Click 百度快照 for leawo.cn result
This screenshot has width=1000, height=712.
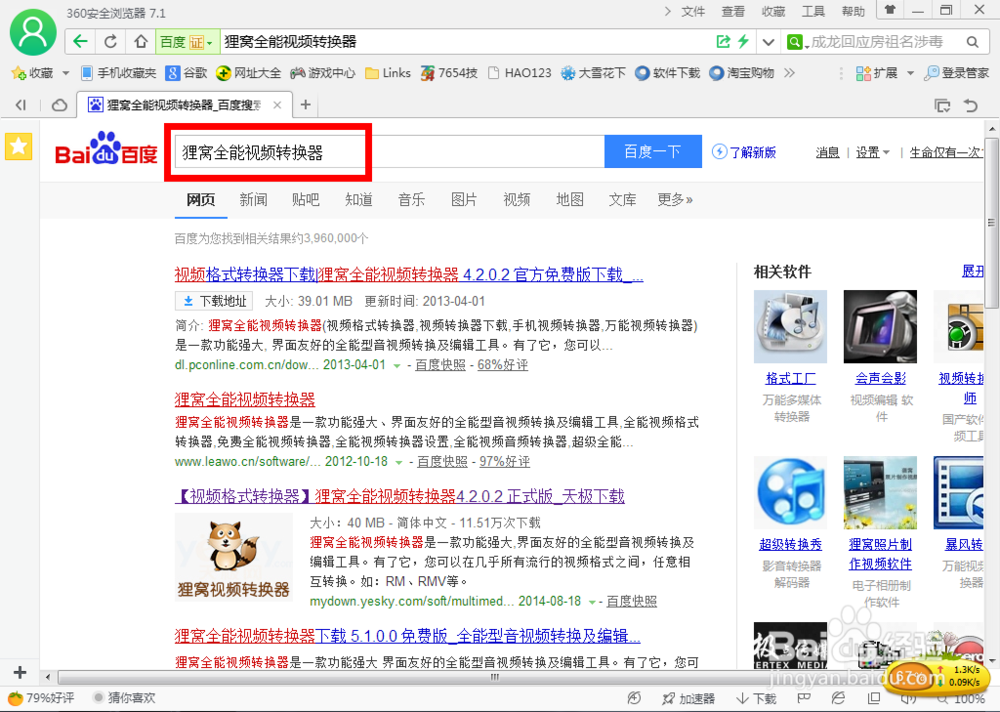[442, 461]
